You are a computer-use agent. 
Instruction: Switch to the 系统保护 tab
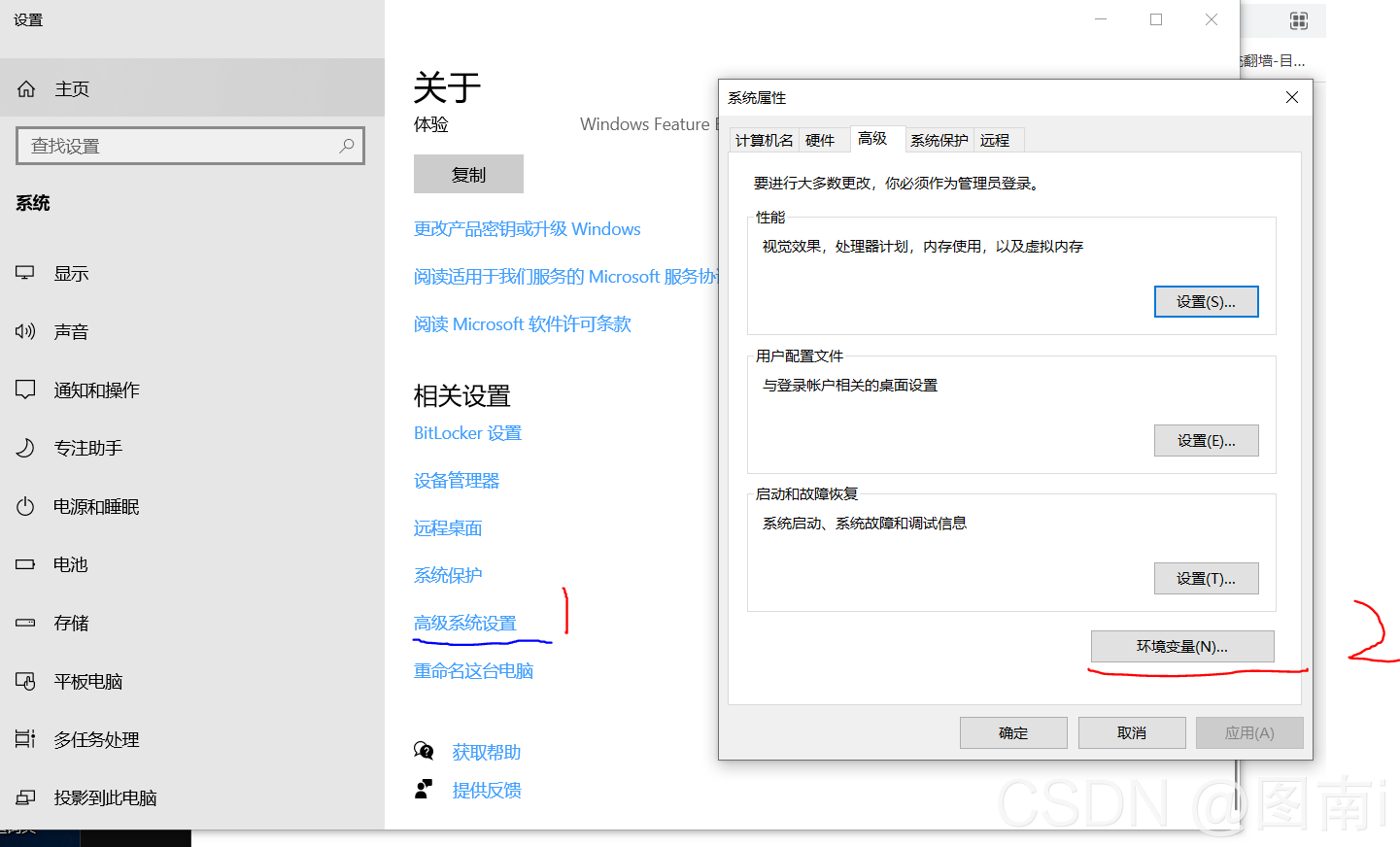point(939,141)
